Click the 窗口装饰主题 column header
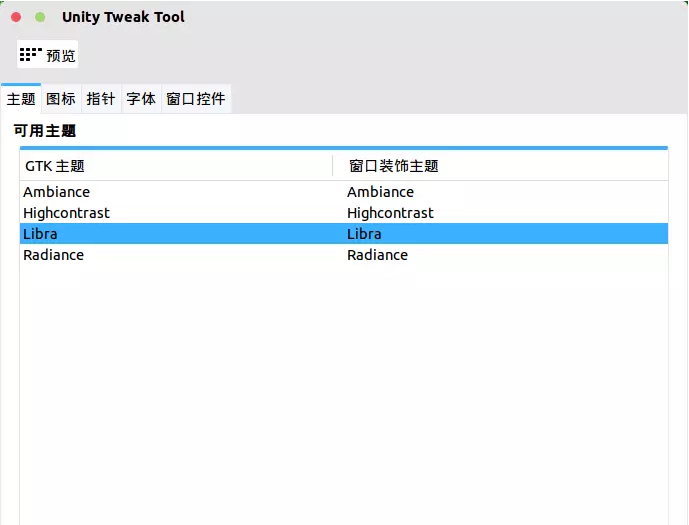 pyautogui.click(x=500, y=166)
